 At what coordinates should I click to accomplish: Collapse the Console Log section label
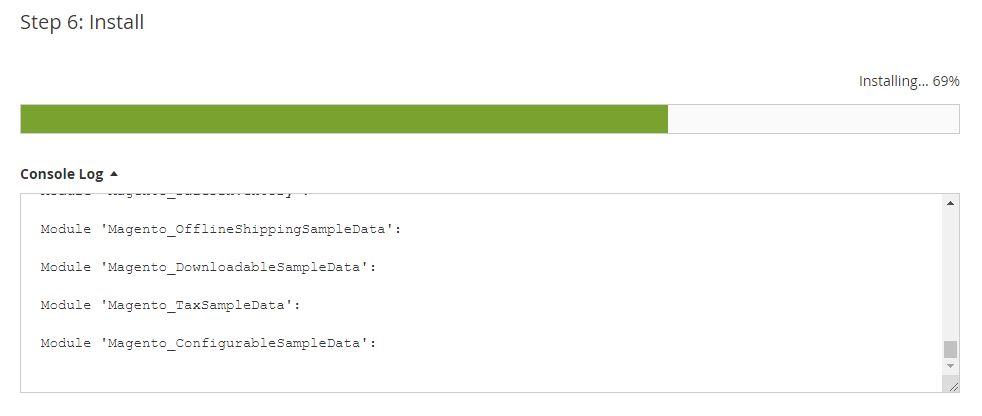[x=61, y=174]
